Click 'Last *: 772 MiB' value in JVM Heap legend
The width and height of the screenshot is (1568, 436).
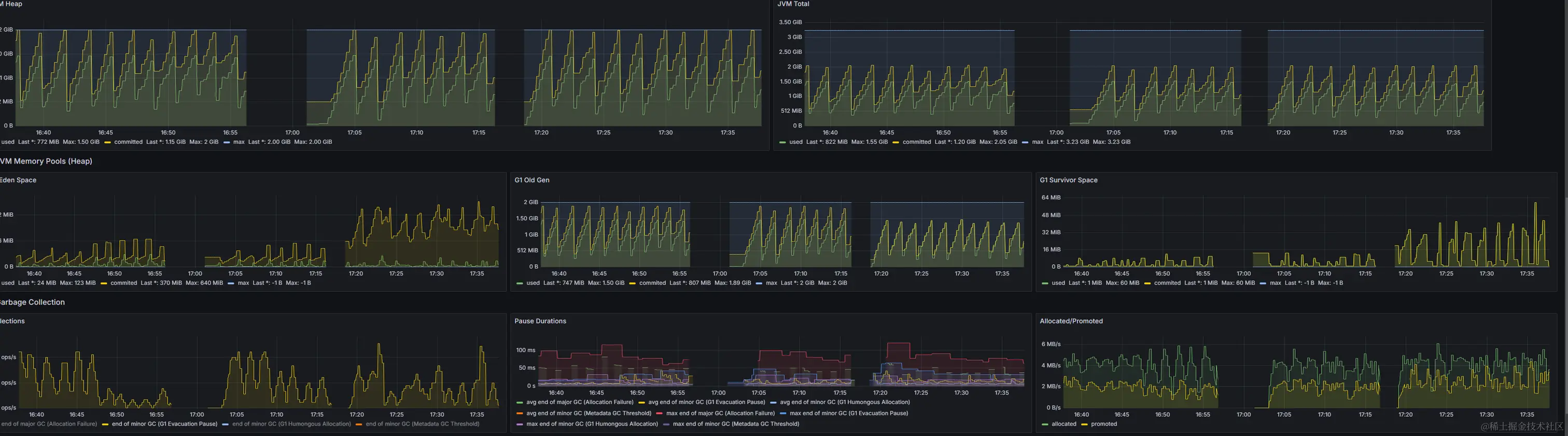(x=38, y=142)
